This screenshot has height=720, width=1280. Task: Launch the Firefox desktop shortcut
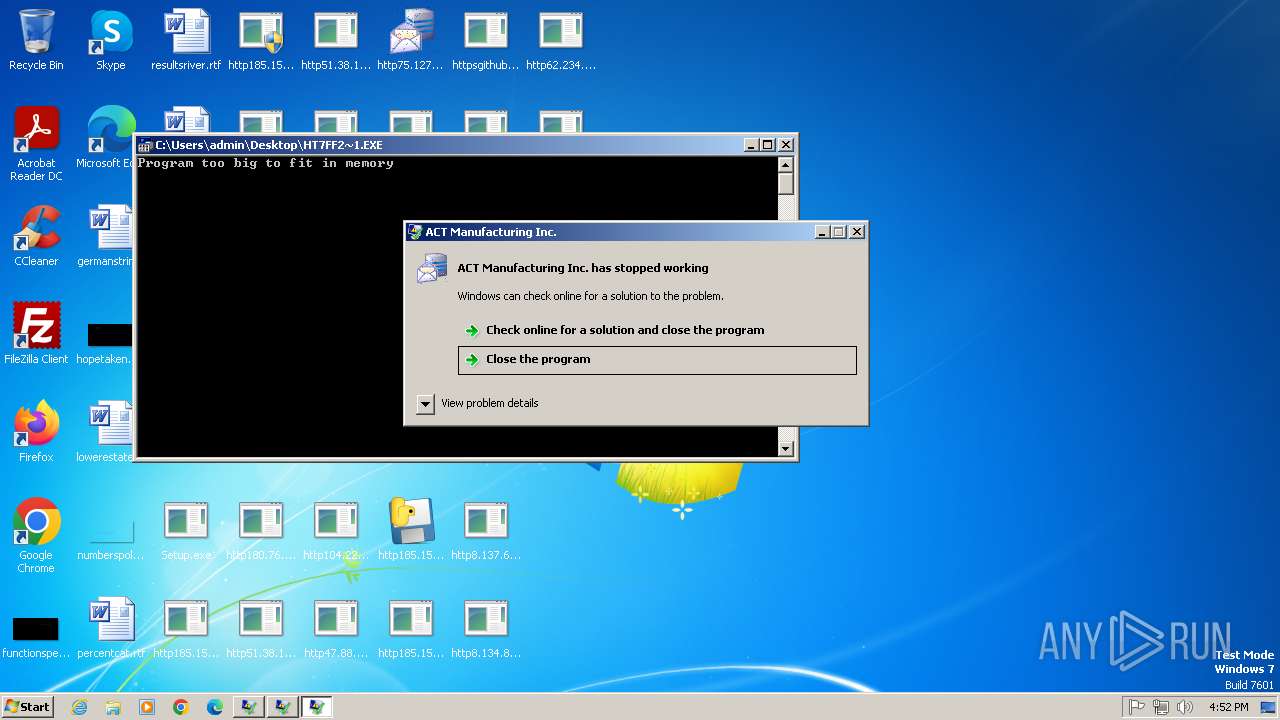click(36, 431)
